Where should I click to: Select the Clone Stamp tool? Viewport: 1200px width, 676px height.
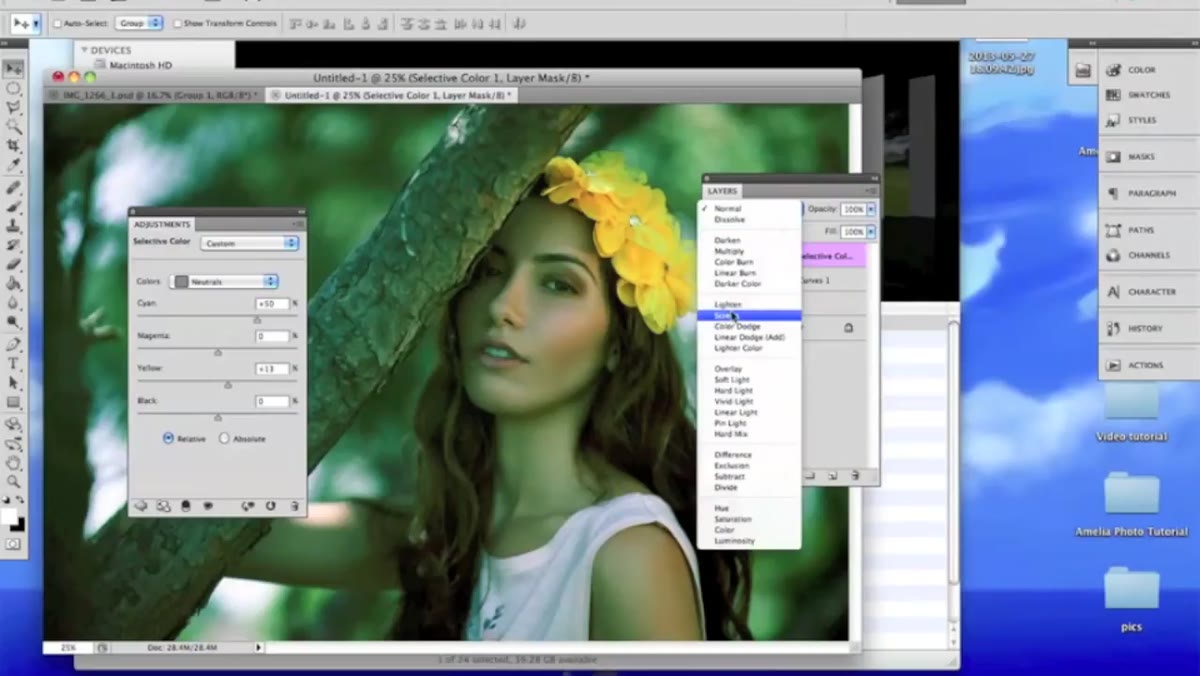13,226
